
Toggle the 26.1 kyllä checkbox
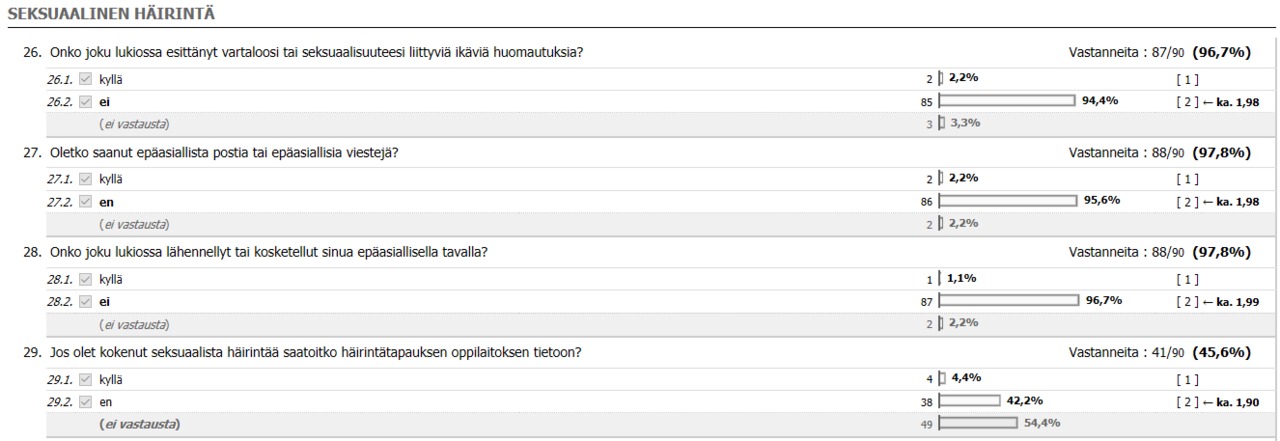(x=85, y=79)
